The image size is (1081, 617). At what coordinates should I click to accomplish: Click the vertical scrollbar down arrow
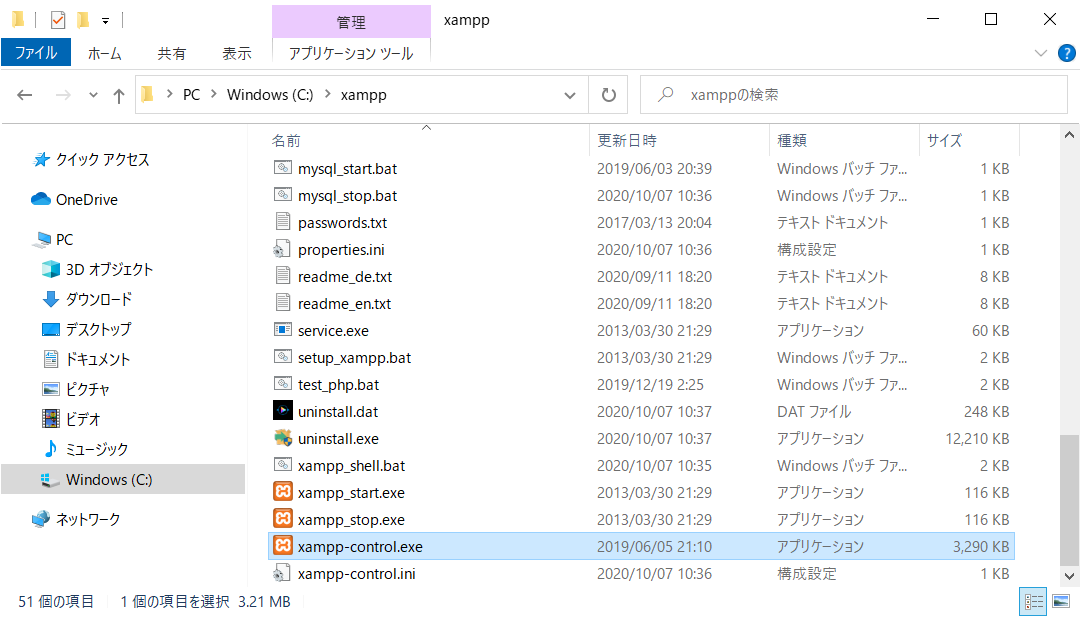pyautogui.click(x=1069, y=576)
